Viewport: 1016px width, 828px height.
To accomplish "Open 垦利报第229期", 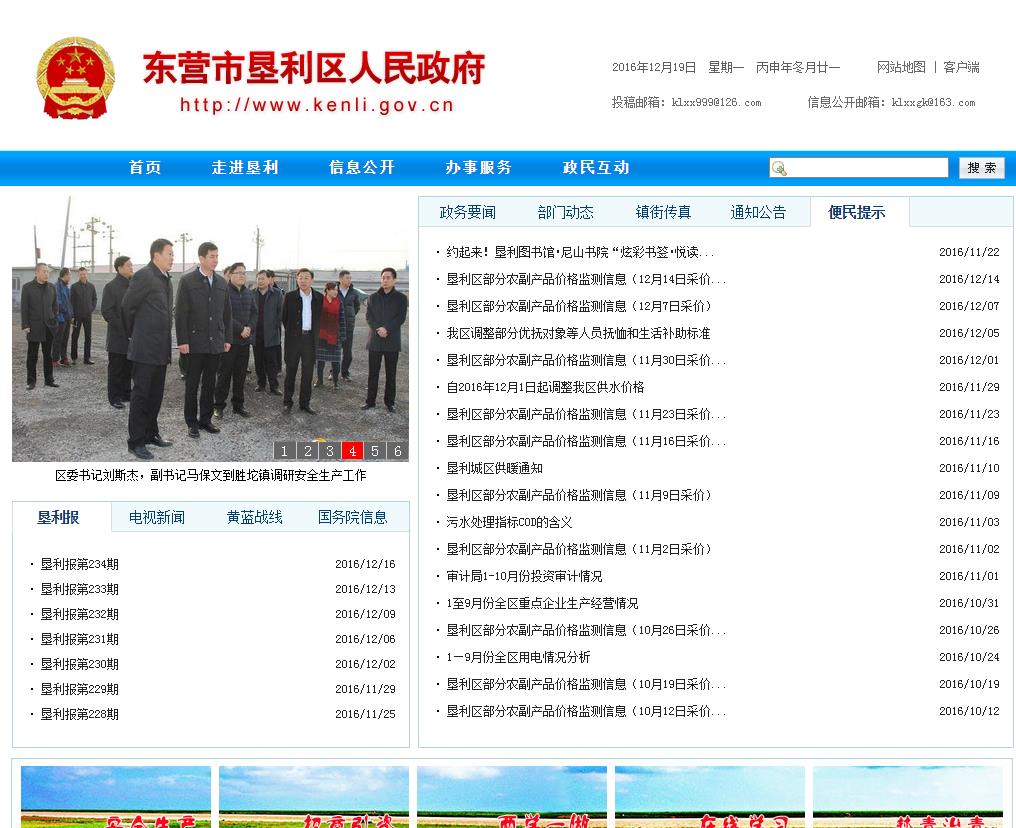I will (x=80, y=689).
